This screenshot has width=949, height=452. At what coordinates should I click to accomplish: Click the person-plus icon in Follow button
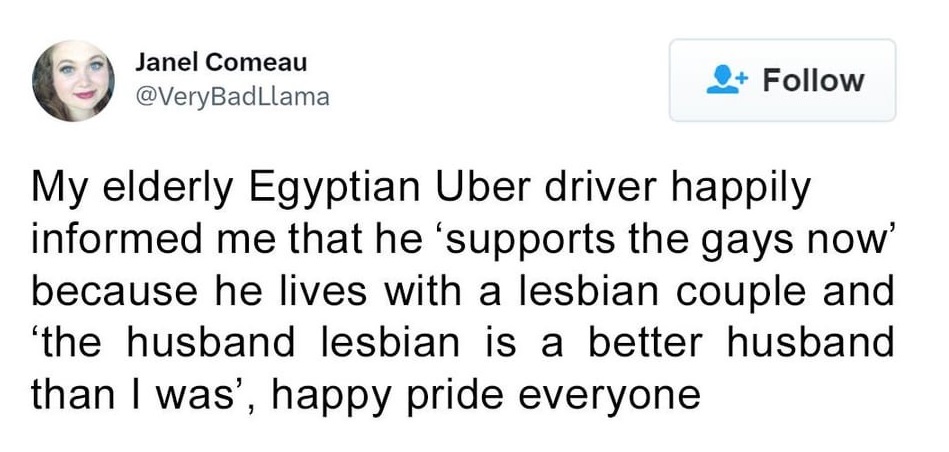[724, 80]
